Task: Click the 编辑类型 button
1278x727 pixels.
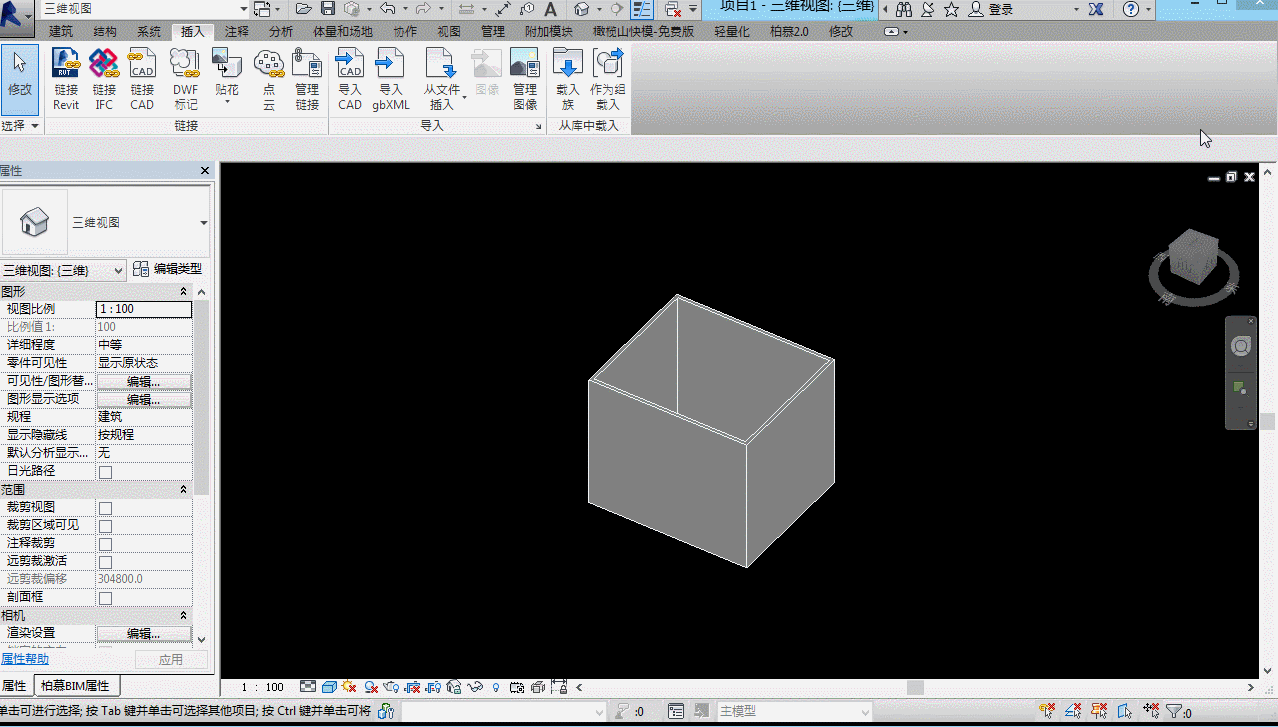Action: coord(168,269)
